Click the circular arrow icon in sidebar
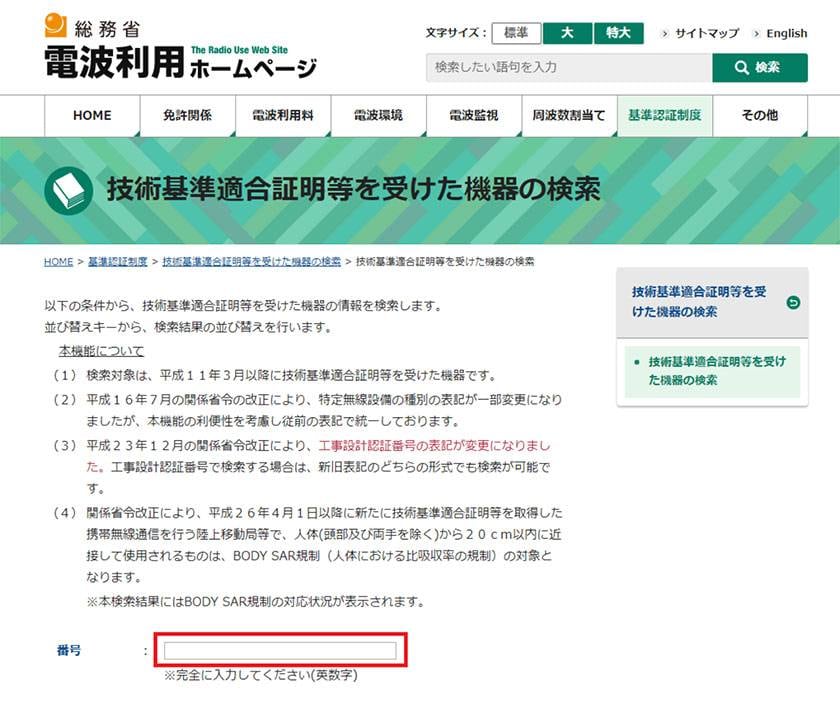Image resolution: width=840 pixels, height=711 pixels. (x=793, y=302)
